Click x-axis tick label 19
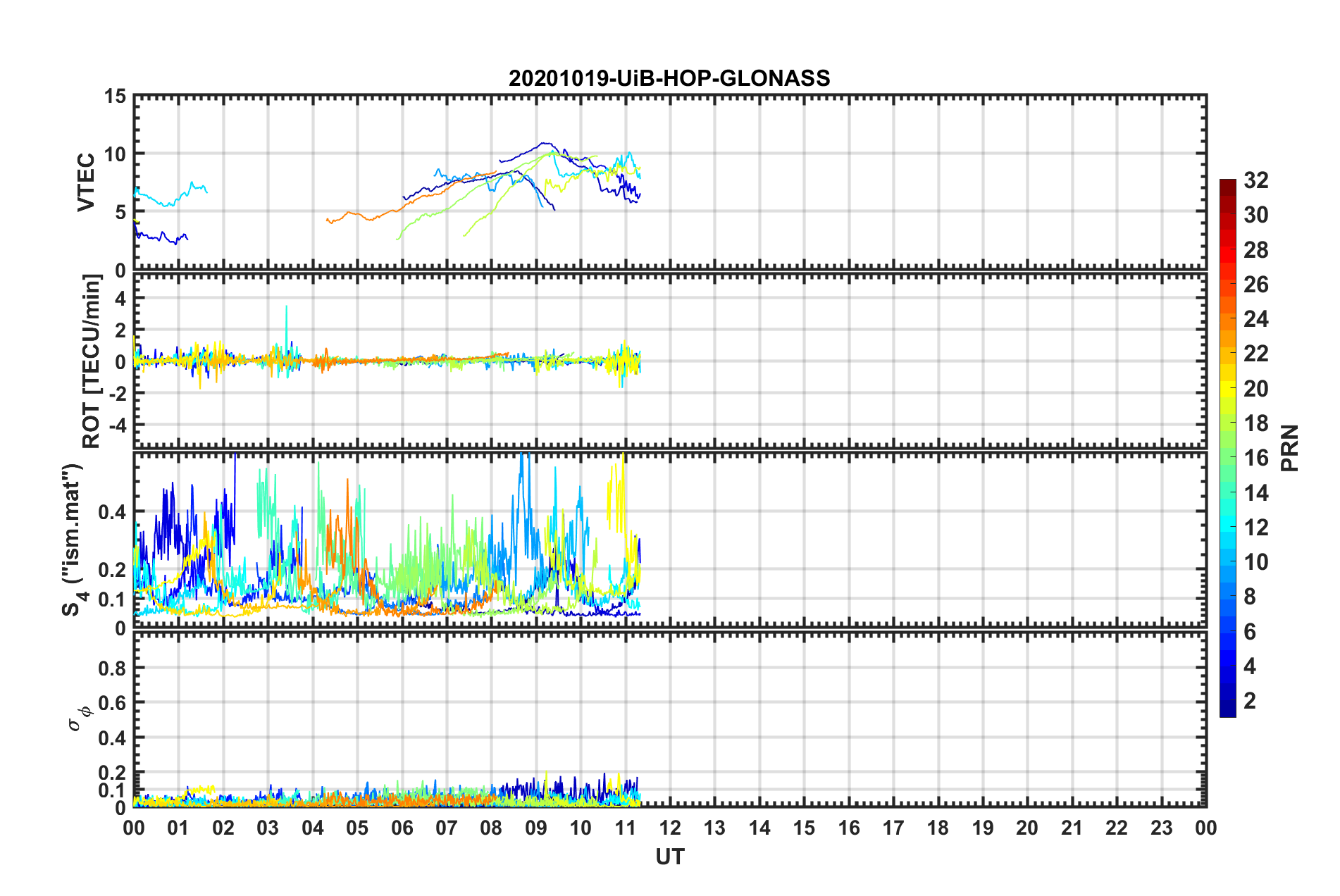Viewport: 1340px width, 896px height. 983,828
